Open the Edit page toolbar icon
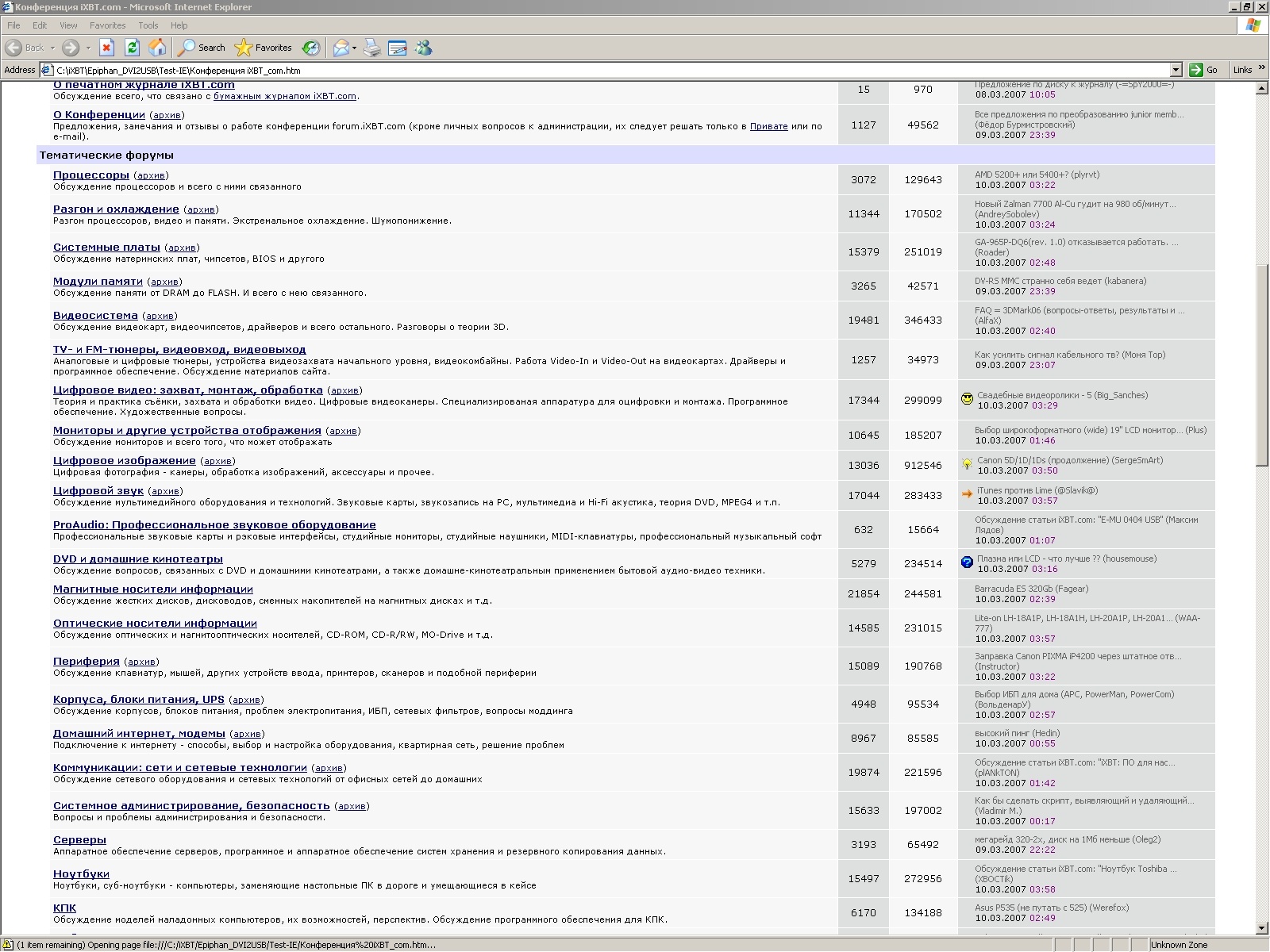Screen dimensions: 1270x952 [x=398, y=48]
